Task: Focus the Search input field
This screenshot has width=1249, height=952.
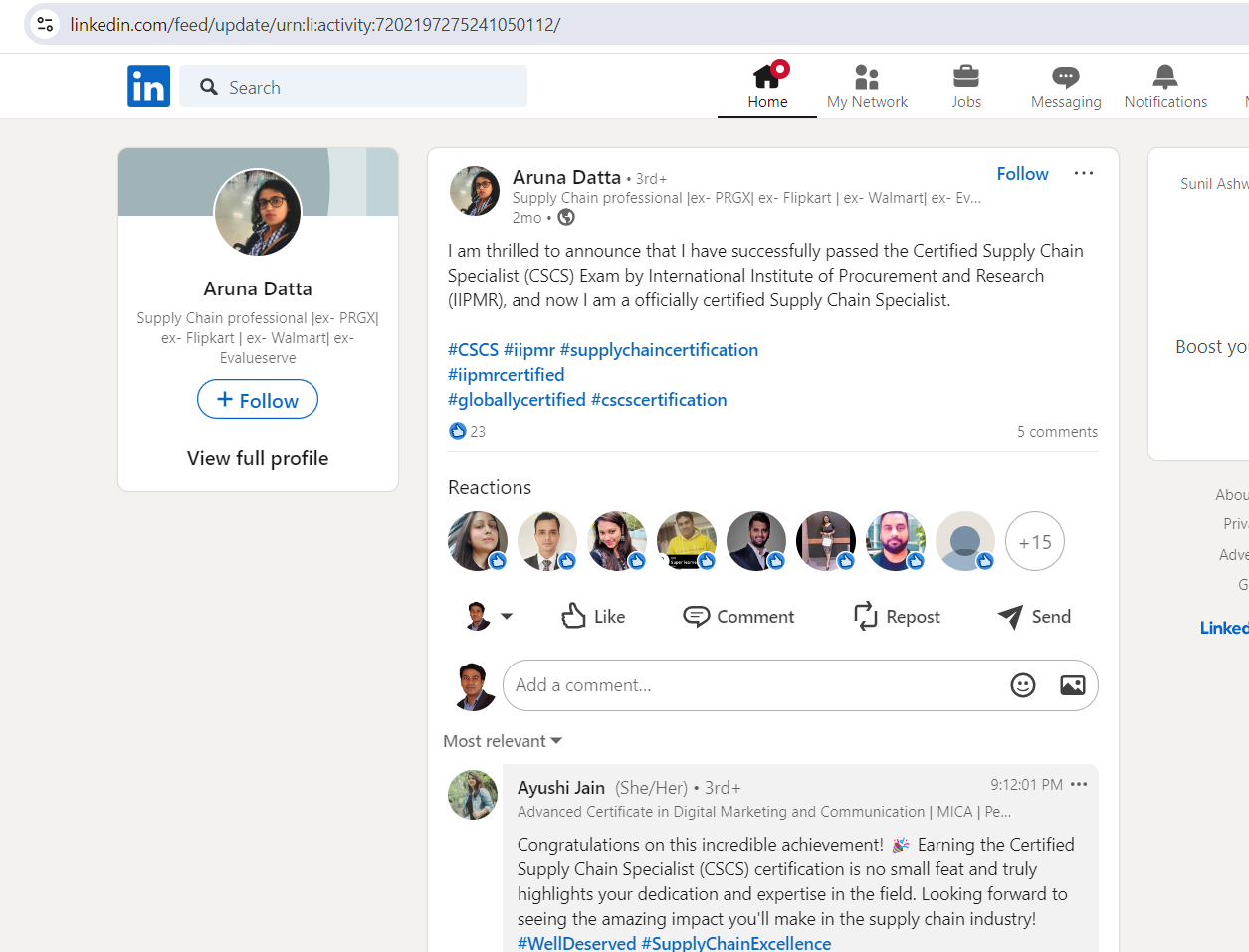Action: (353, 87)
